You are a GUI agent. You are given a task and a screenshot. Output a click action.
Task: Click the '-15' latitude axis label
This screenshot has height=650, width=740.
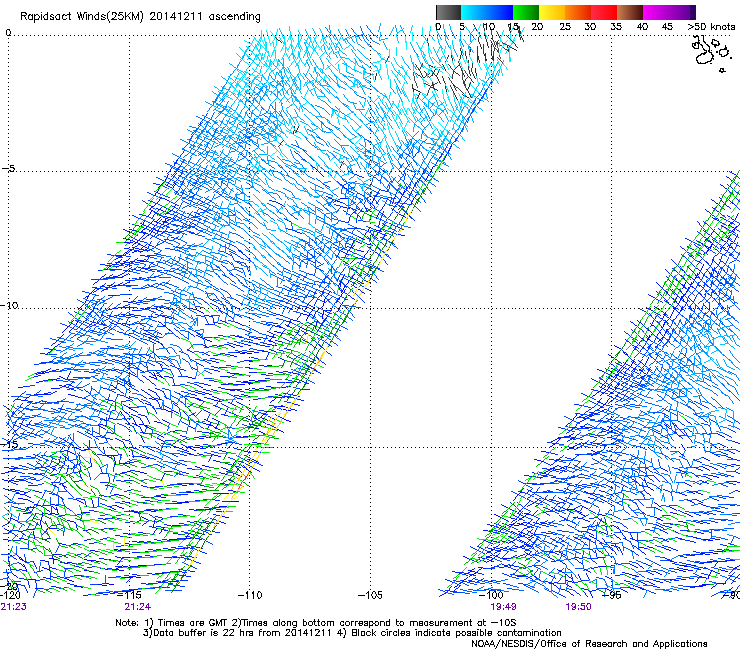tap(9, 444)
